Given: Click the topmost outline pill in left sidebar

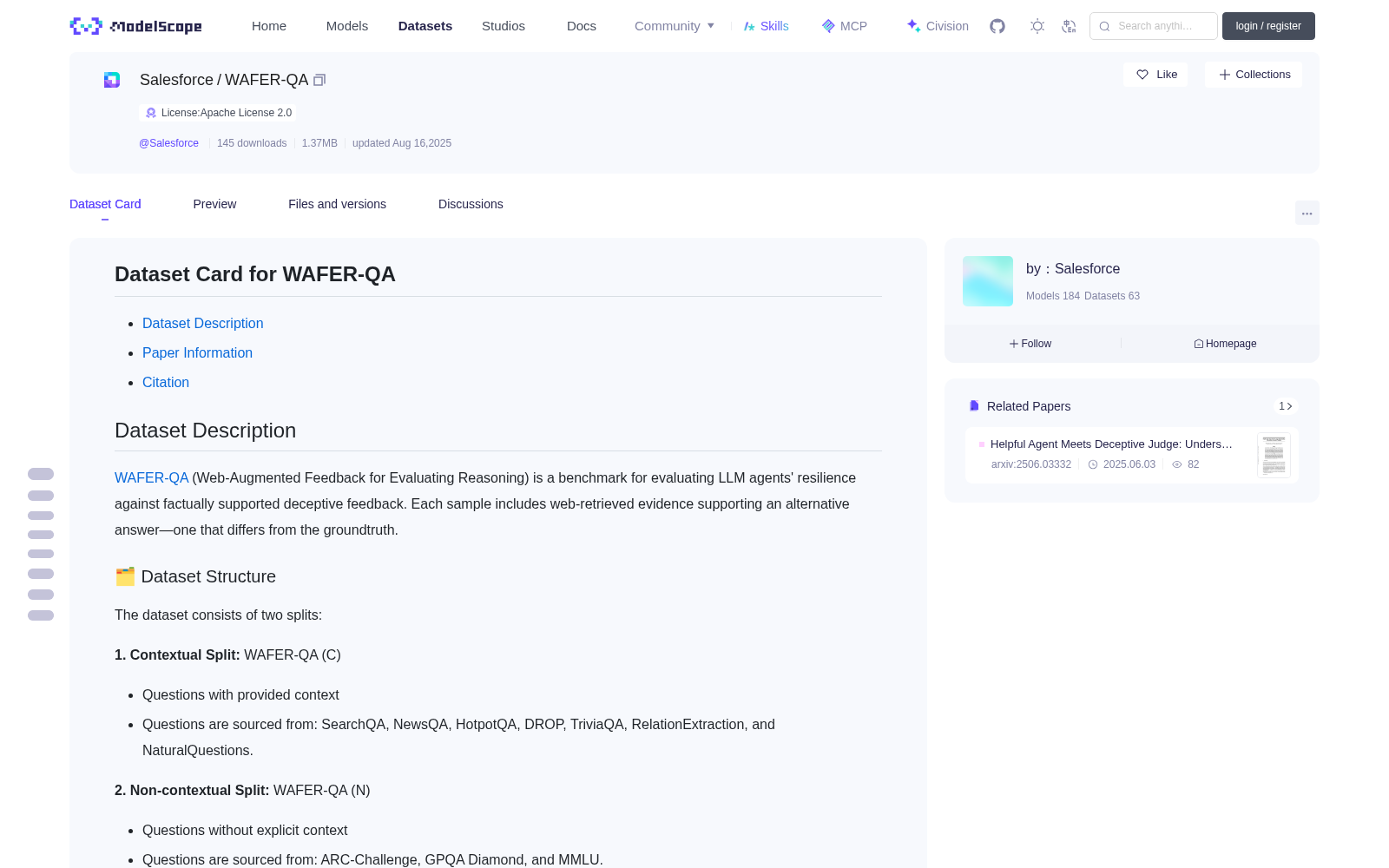Looking at the screenshot, I should tap(41, 474).
